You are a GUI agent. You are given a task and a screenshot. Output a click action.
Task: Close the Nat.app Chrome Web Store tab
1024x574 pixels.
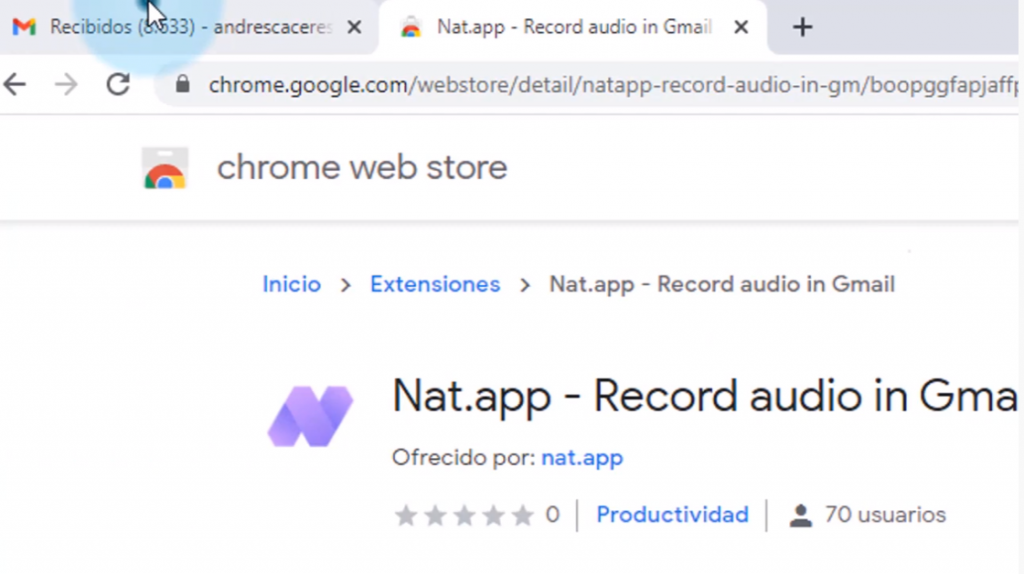click(x=741, y=27)
